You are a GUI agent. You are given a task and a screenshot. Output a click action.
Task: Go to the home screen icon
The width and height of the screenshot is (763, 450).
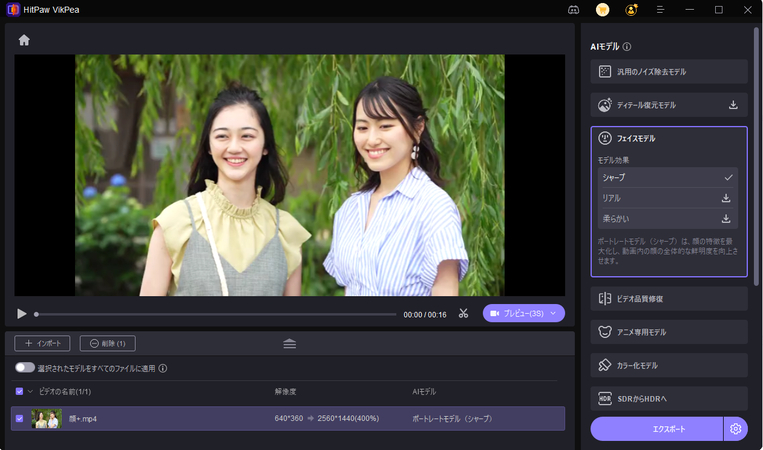coord(24,40)
